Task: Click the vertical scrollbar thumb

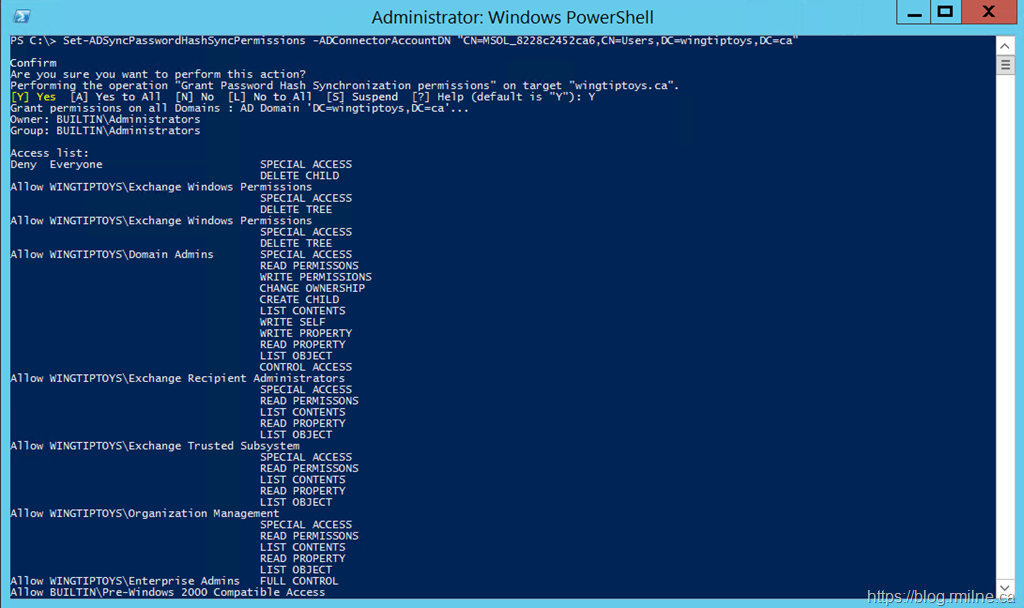Action: pos(1005,64)
